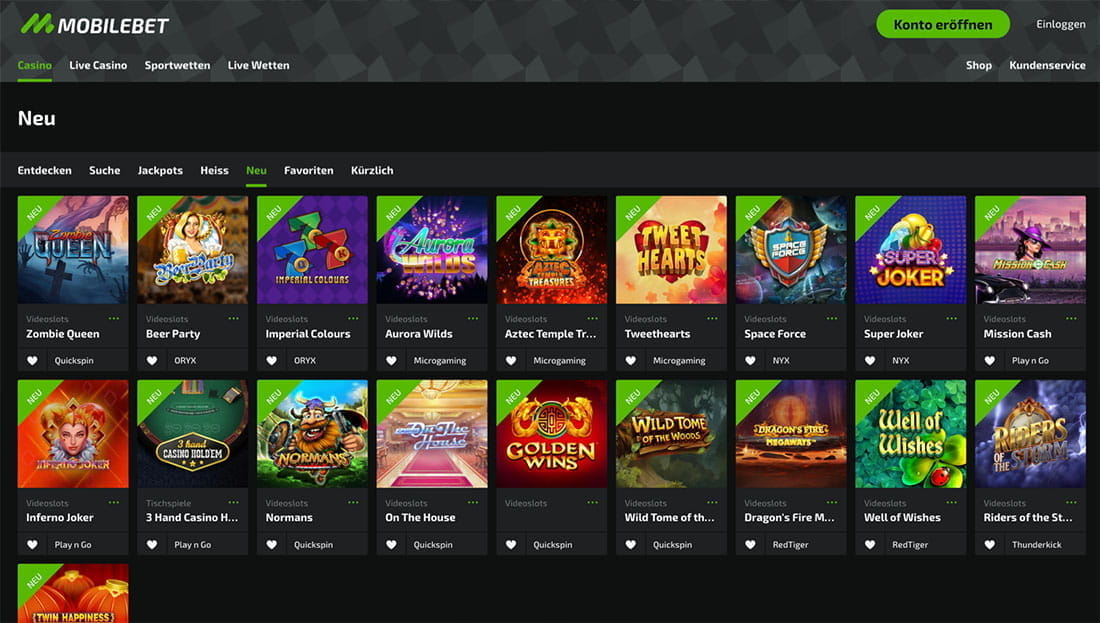Open three-dot menu for Aztec Temple Treasures

pos(593,319)
